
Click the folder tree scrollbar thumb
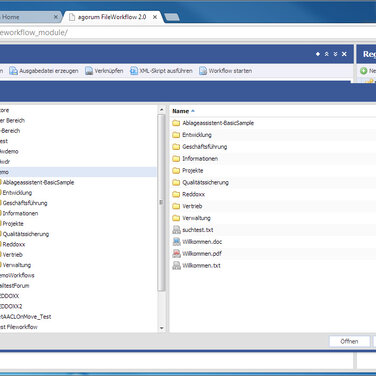[x=162, y=203]
